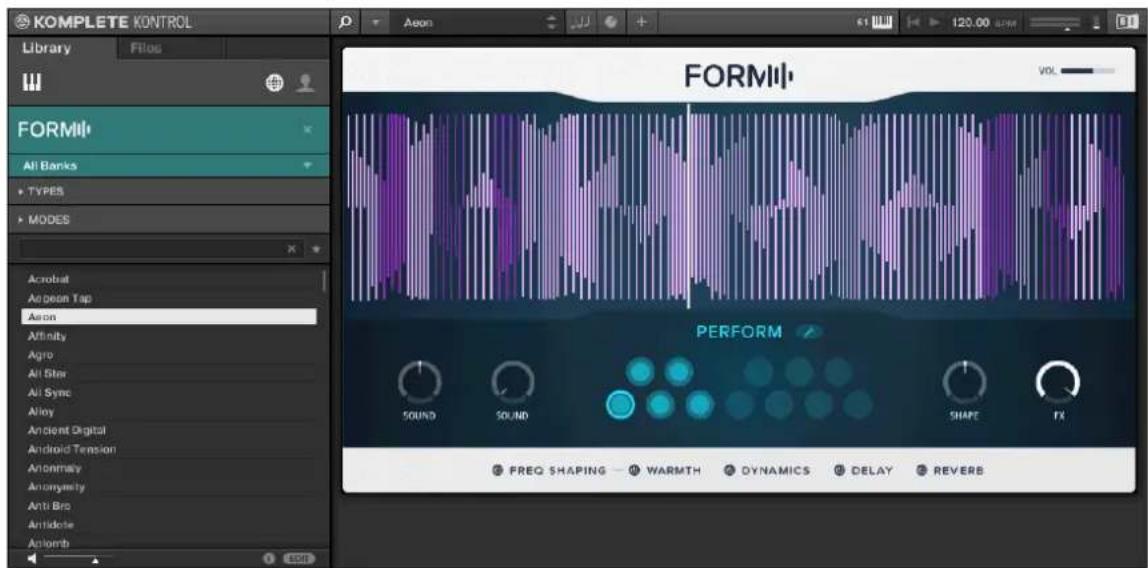
Task: Click the plus icon in the header
Action: (x=640, y=23)
